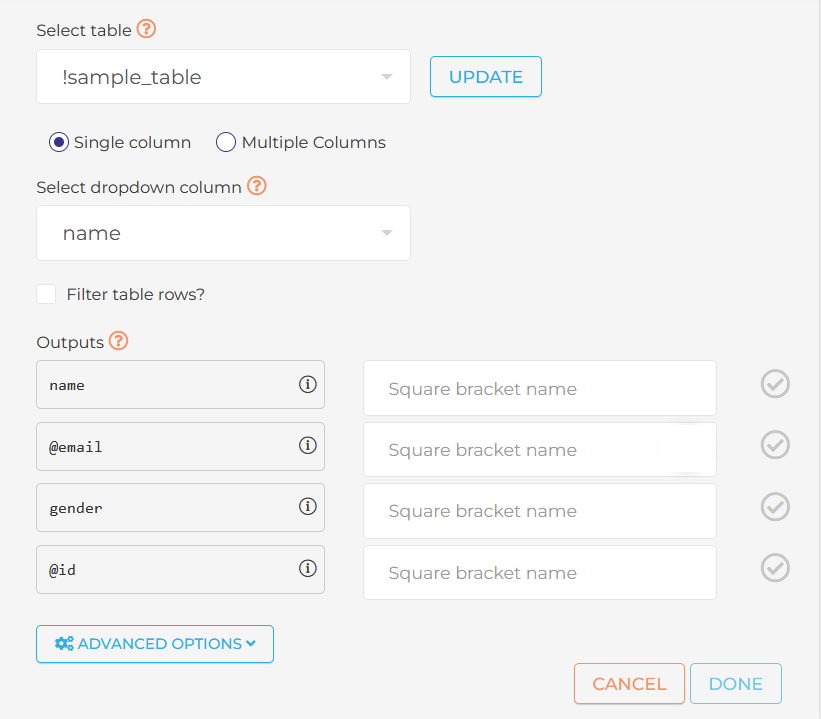The image size is (821, 719).
Task: Click the checkmark icon for @id output
Action: (x=775, y=568)
